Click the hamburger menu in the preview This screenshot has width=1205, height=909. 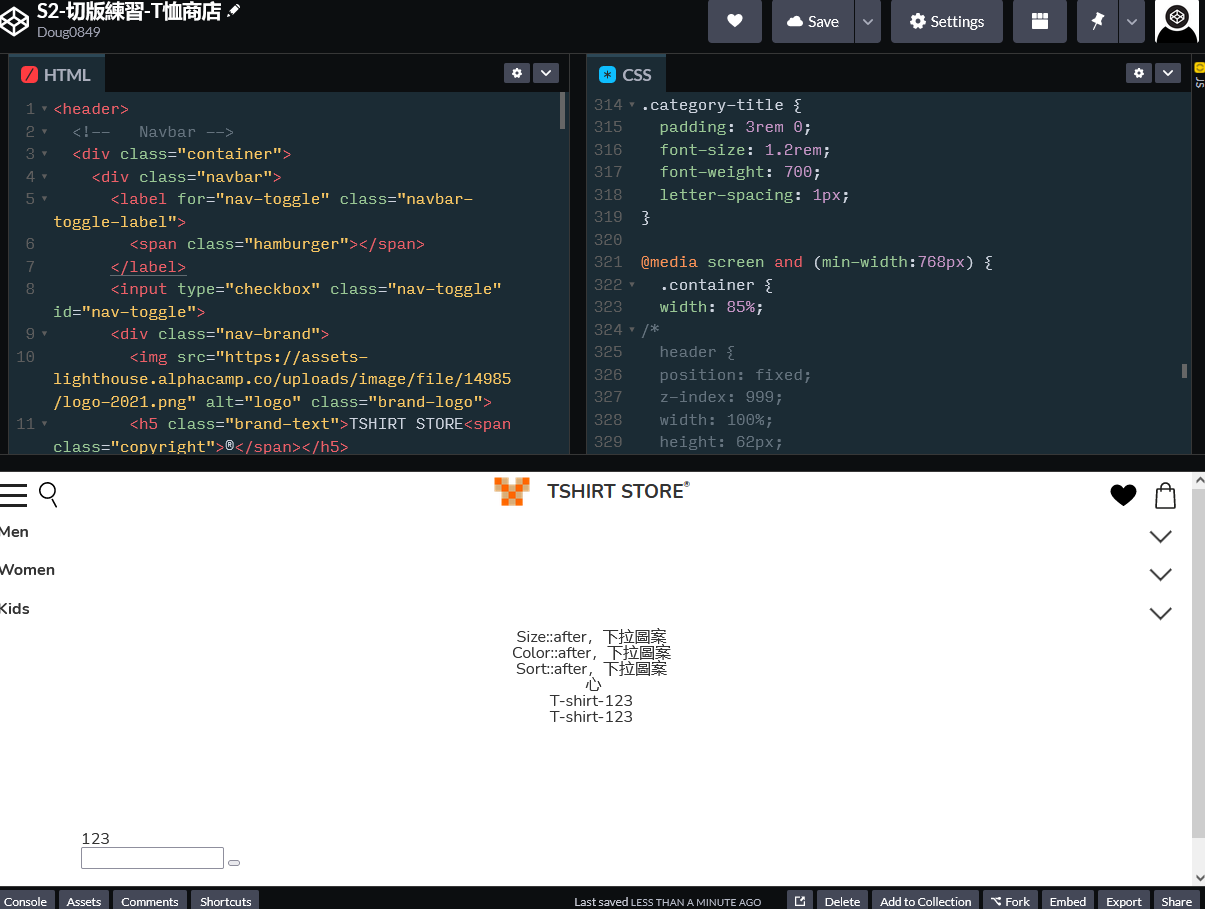coord(14,494)
